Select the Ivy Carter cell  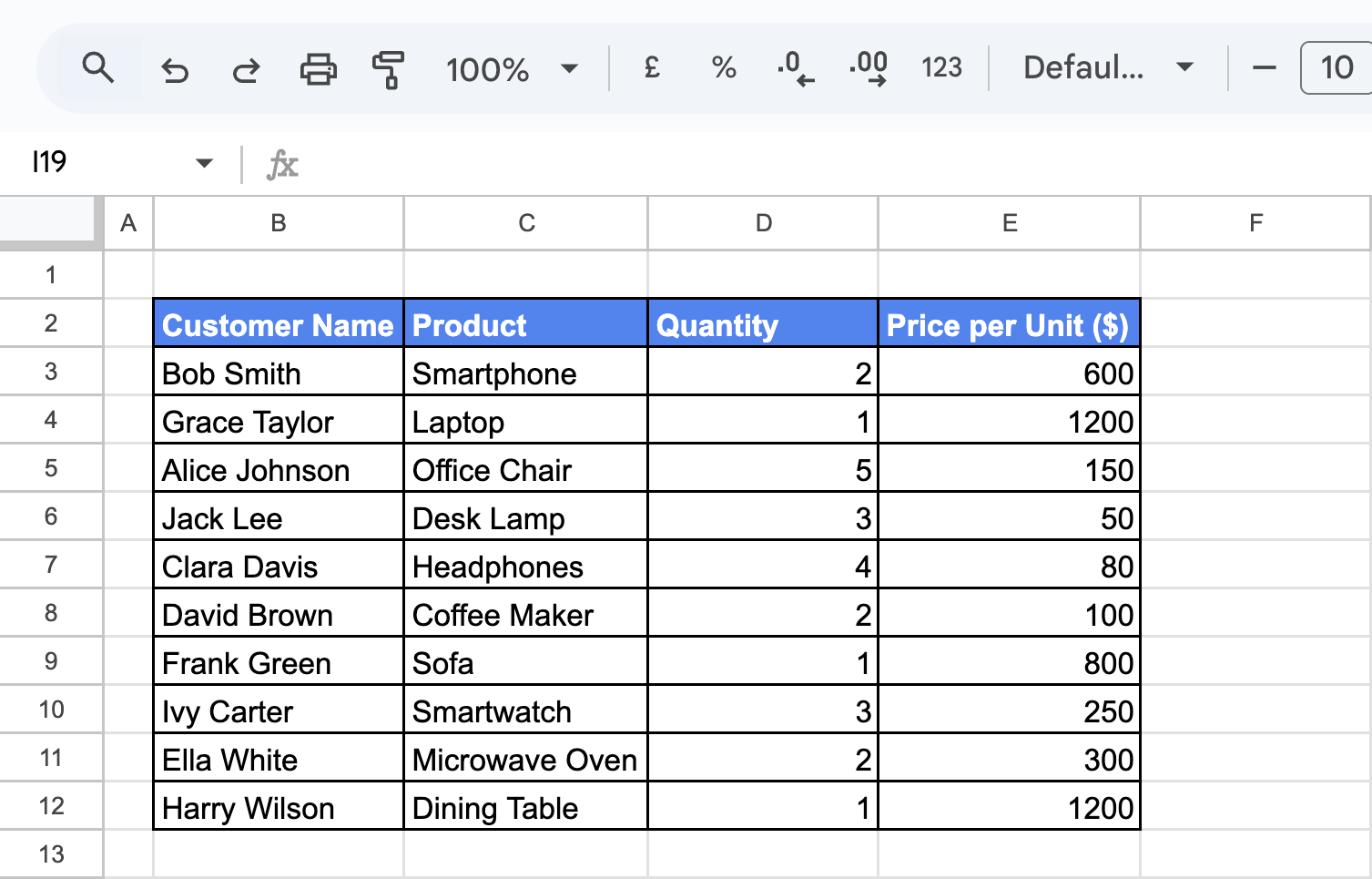(x=279, y=710)
